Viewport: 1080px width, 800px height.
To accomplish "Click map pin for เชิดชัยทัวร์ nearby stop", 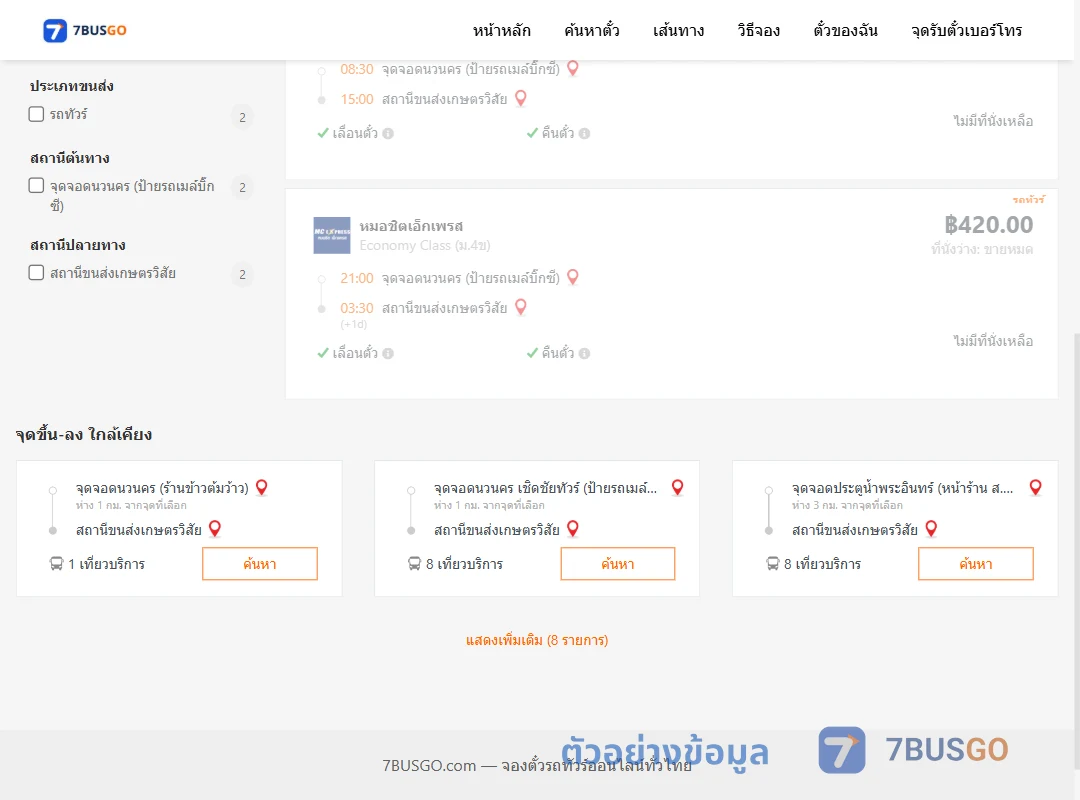I will coord(678,488).
